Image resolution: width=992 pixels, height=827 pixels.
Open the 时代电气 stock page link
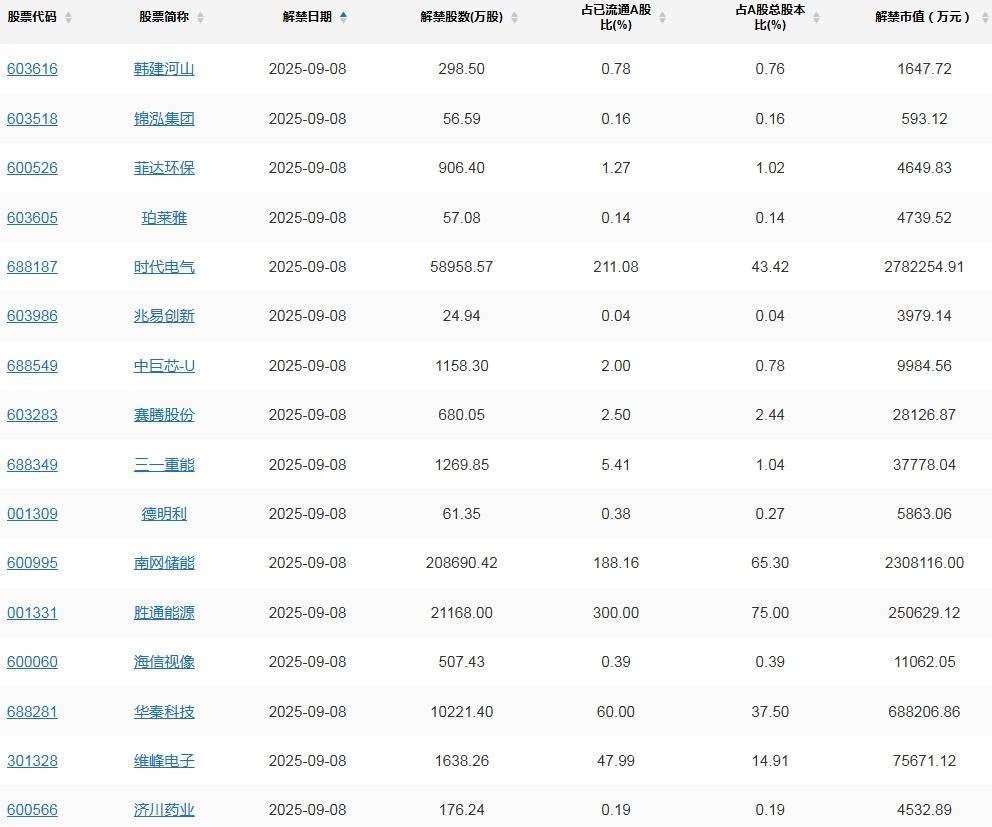(x=164, y=267)
